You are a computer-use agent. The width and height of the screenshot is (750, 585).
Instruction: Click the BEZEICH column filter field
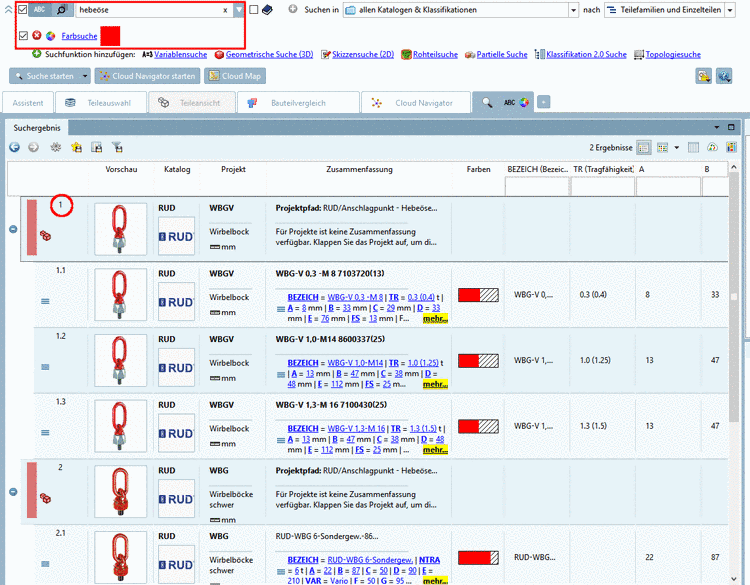[x=537, y=187]
